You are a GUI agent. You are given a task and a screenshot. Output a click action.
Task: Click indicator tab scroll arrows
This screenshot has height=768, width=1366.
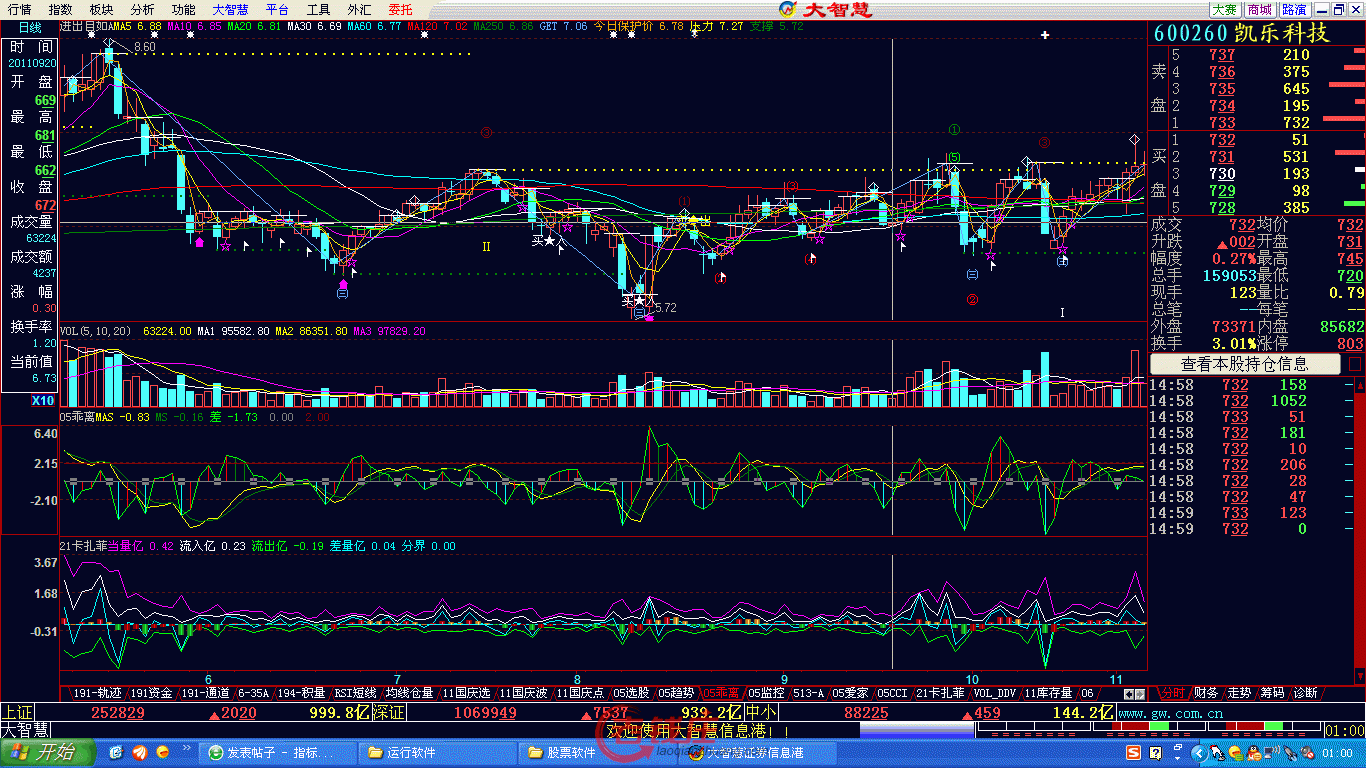pos(1134,693)
